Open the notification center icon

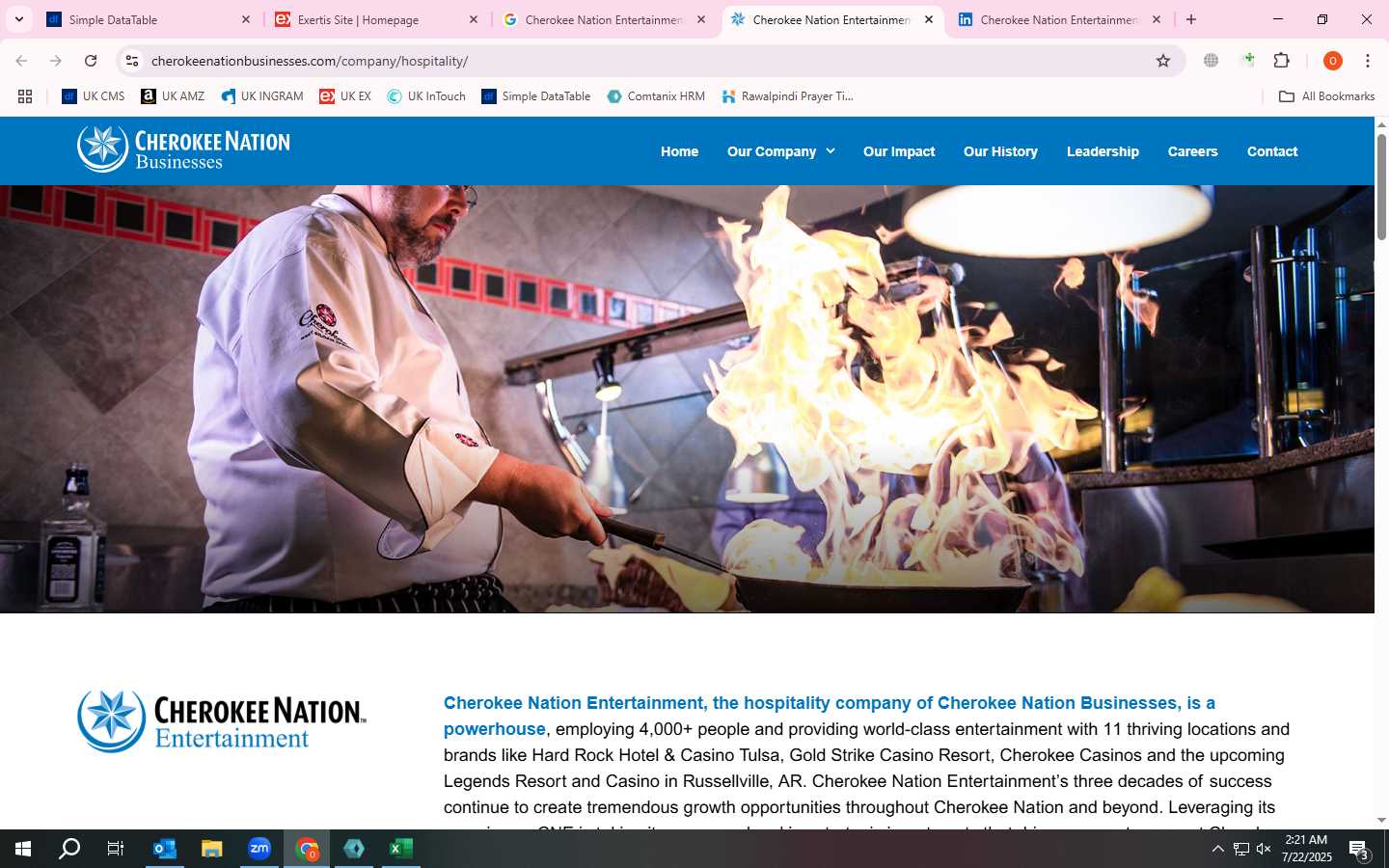[x=1359, y=849]
